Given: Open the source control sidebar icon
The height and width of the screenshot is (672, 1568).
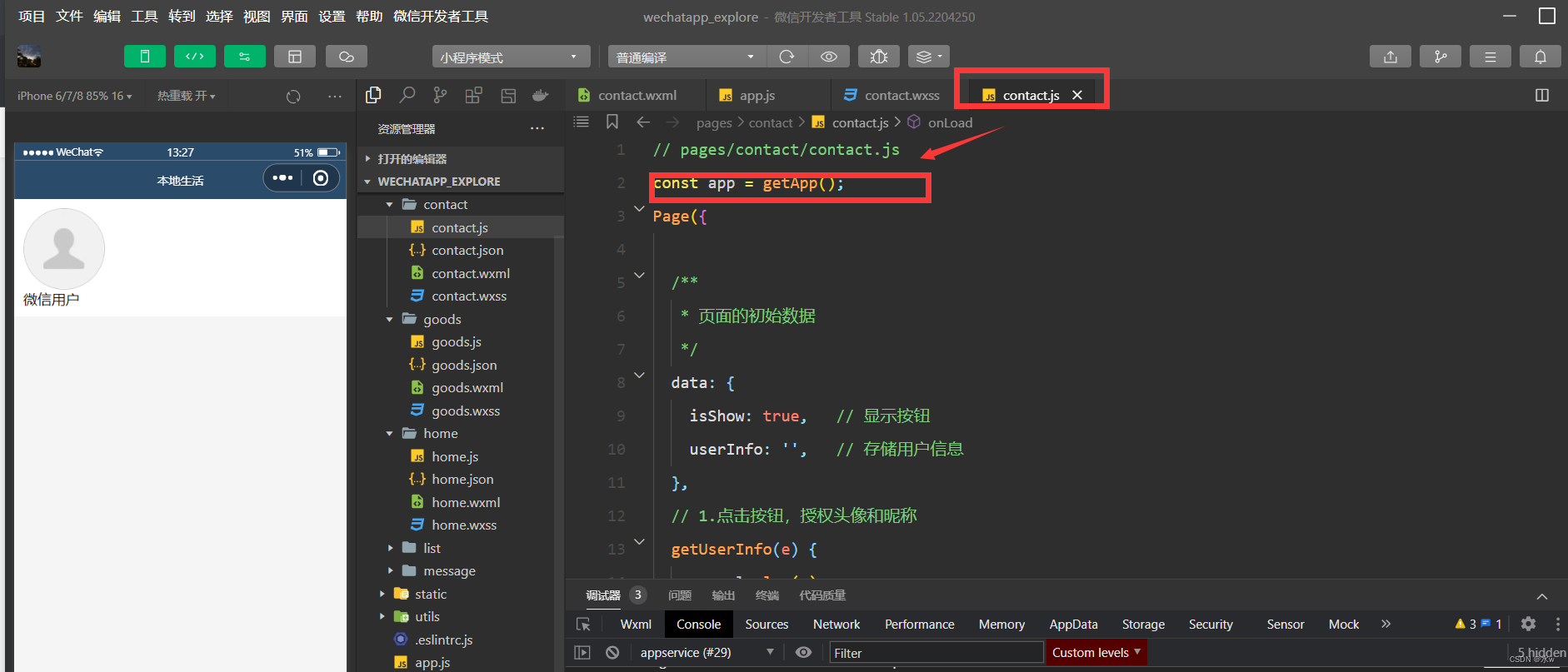Looking at the screenshot, I should [x=440, y=95].
